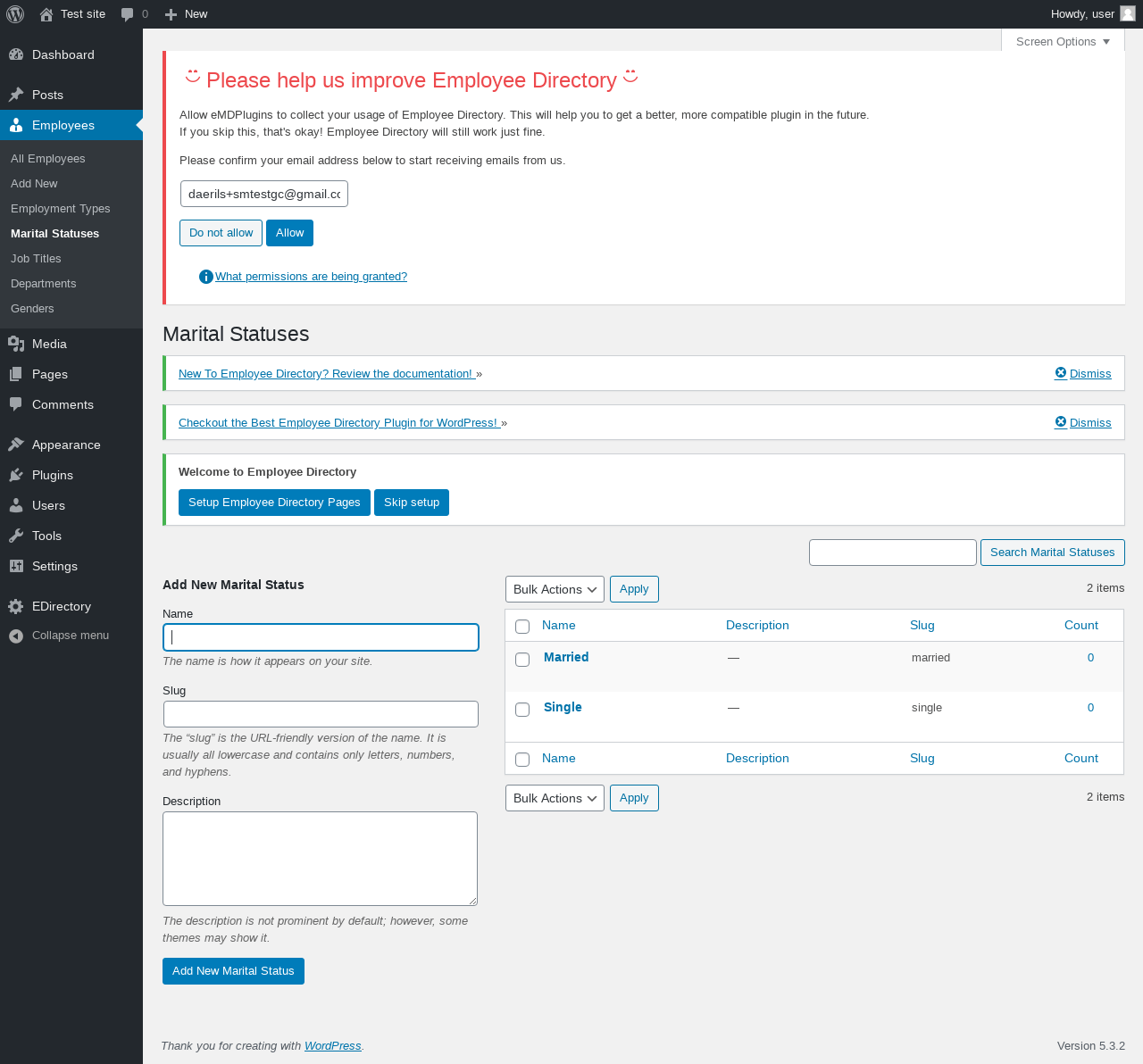The image size is (1143, 1064).
Task: Click the Employees person icon
Action: click(16, 125)
